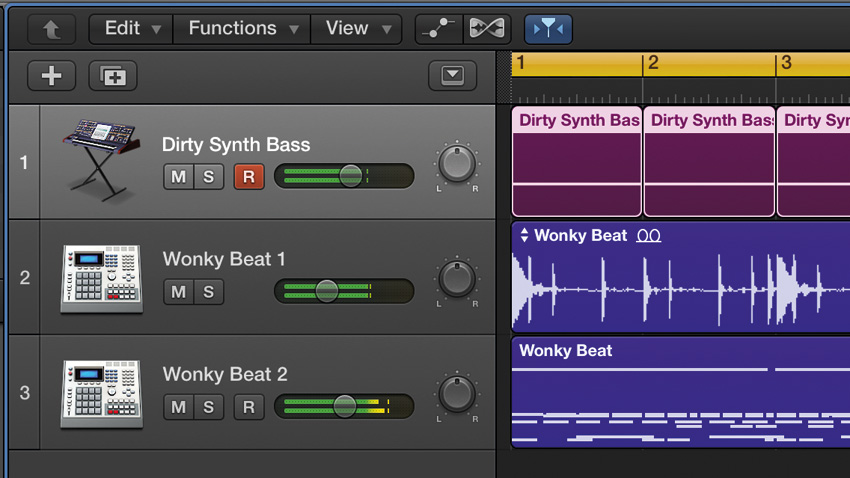Image resolution: width=850 pixels, height=478 pixels.
Task: Mute the Dirty Synth Bass track
Action: pos(178,177)
